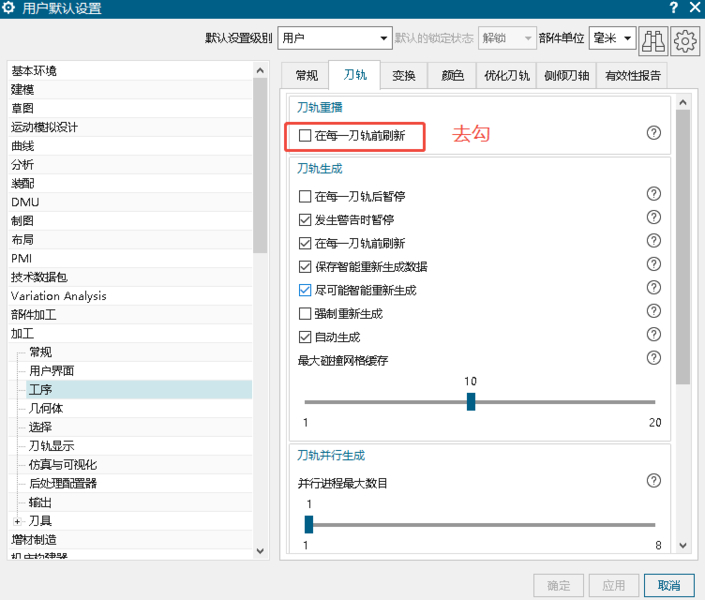Viewport: 705px width, 600px height.
Task: Select 几何体 under 加工
Action: [138, 408]
